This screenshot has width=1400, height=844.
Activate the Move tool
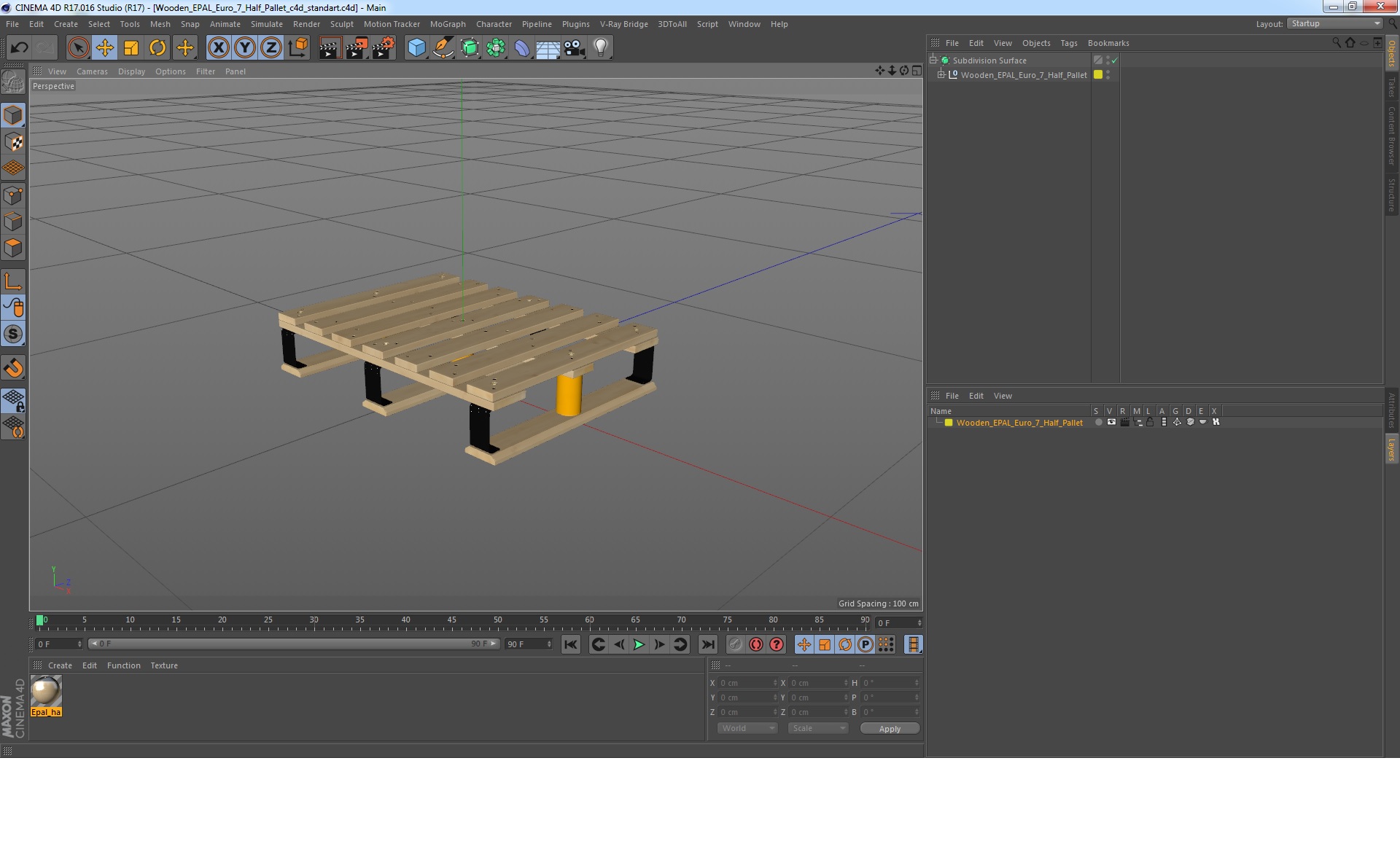click(x=104, y=48)
